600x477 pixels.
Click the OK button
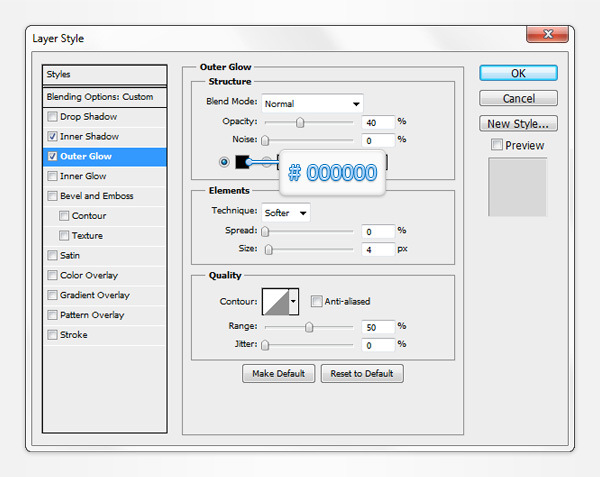coord(518,73)
